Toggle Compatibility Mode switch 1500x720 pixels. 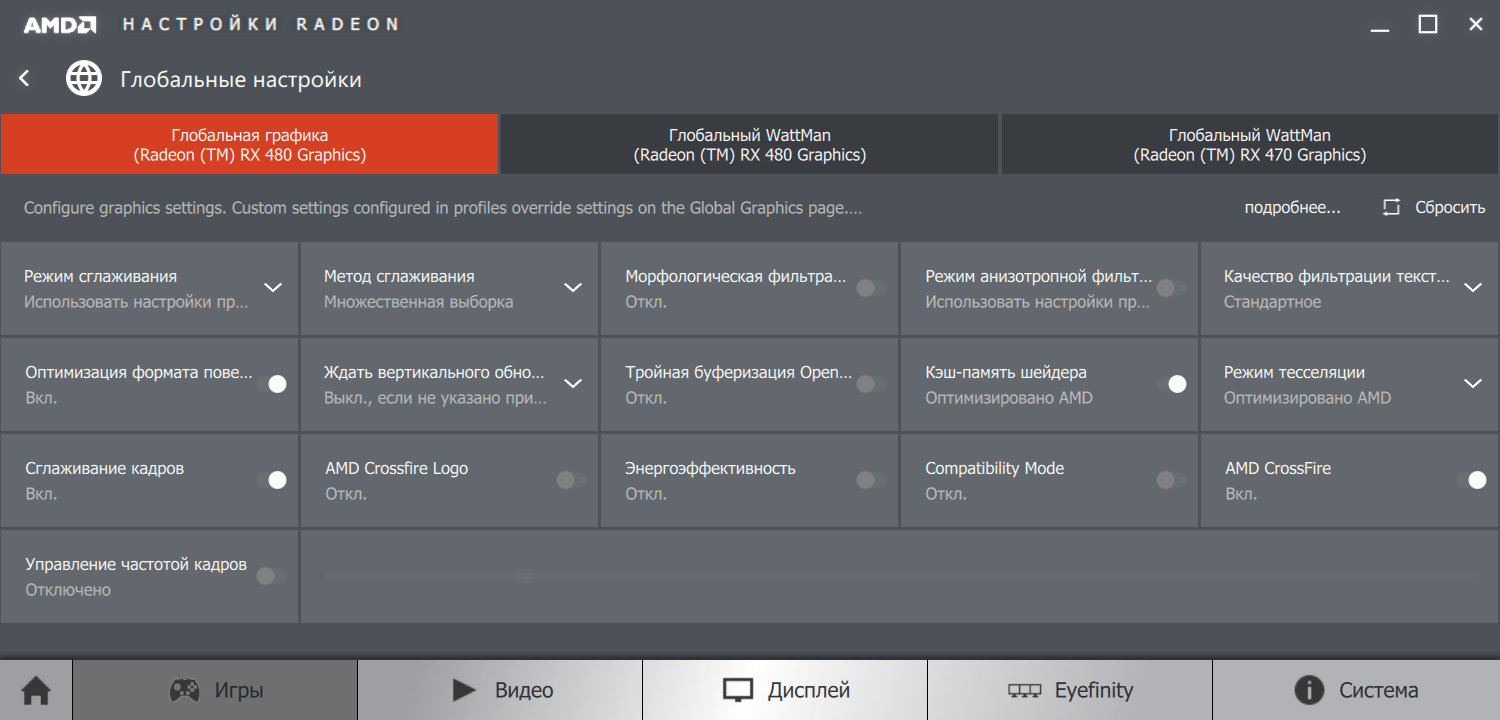coord(1171,480)
